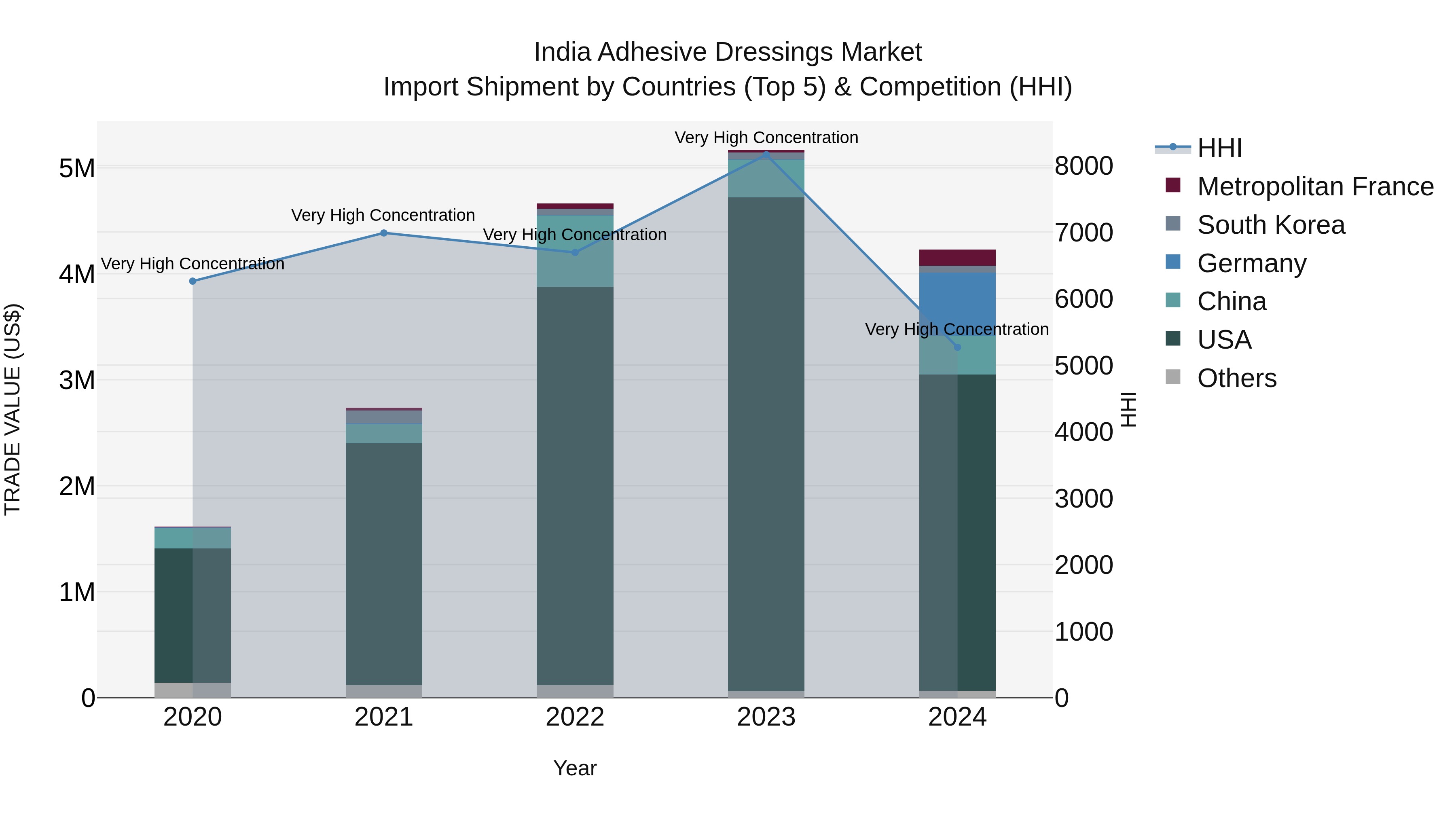Toggle Others legend entry

pos(1221,378)
